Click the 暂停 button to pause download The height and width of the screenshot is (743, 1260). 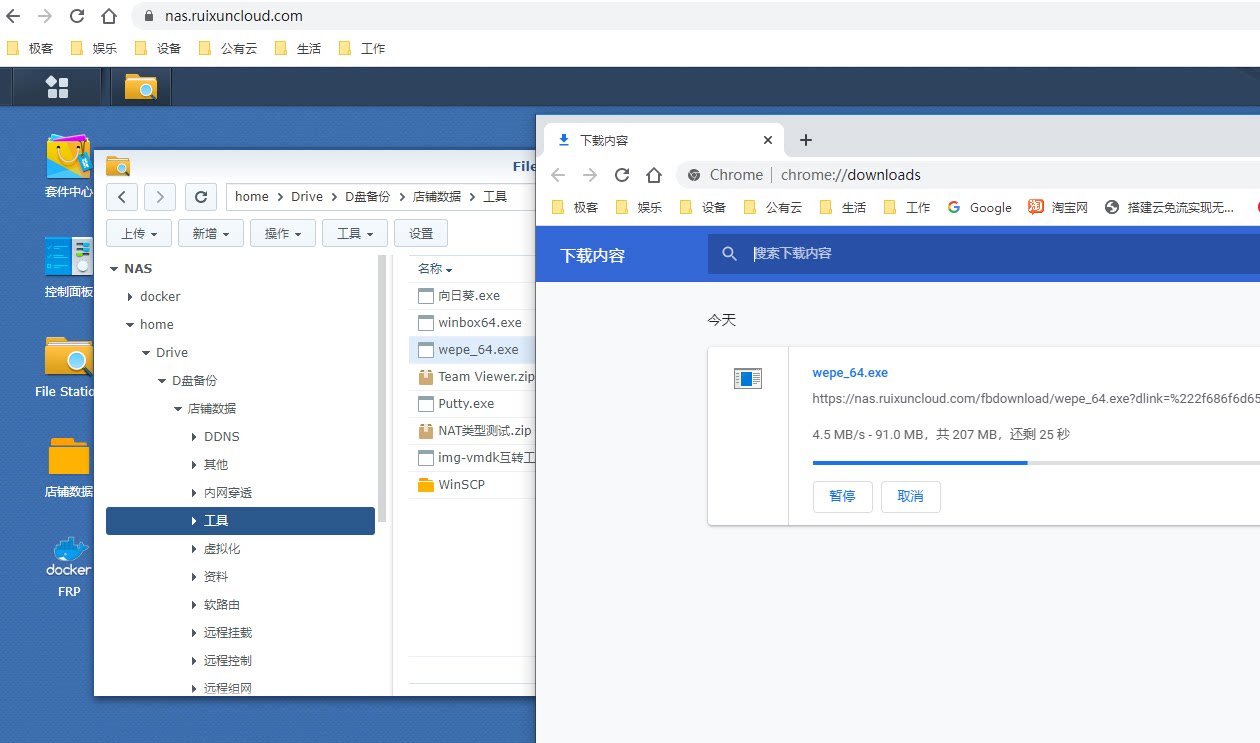click(842, 496)
